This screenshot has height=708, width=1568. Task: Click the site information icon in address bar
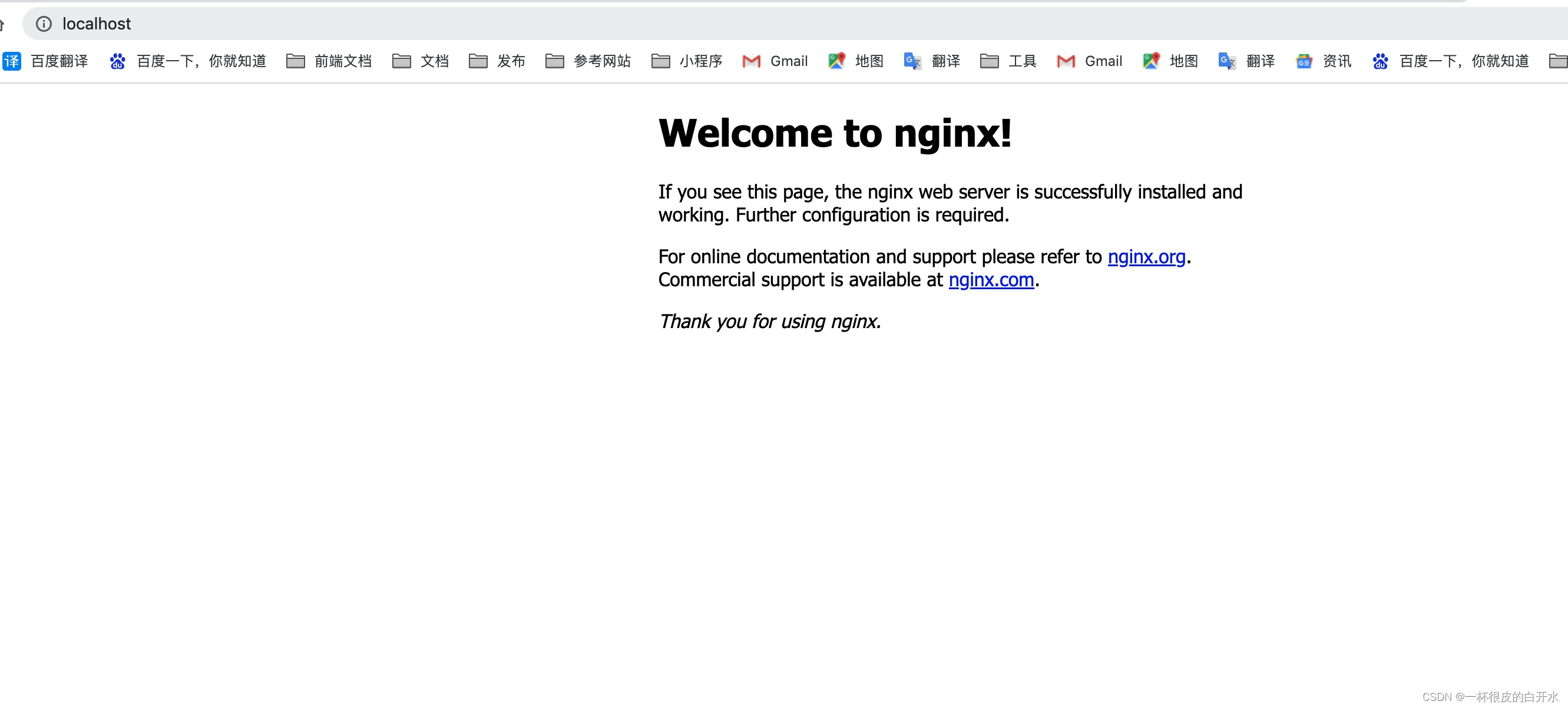click(43, 24)
